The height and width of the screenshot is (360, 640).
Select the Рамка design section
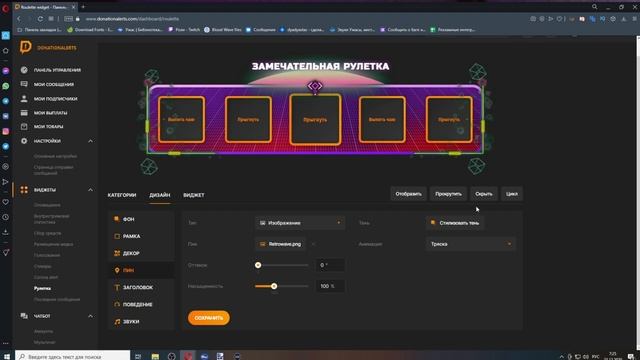pyautogui.click(x=141, y=236)
